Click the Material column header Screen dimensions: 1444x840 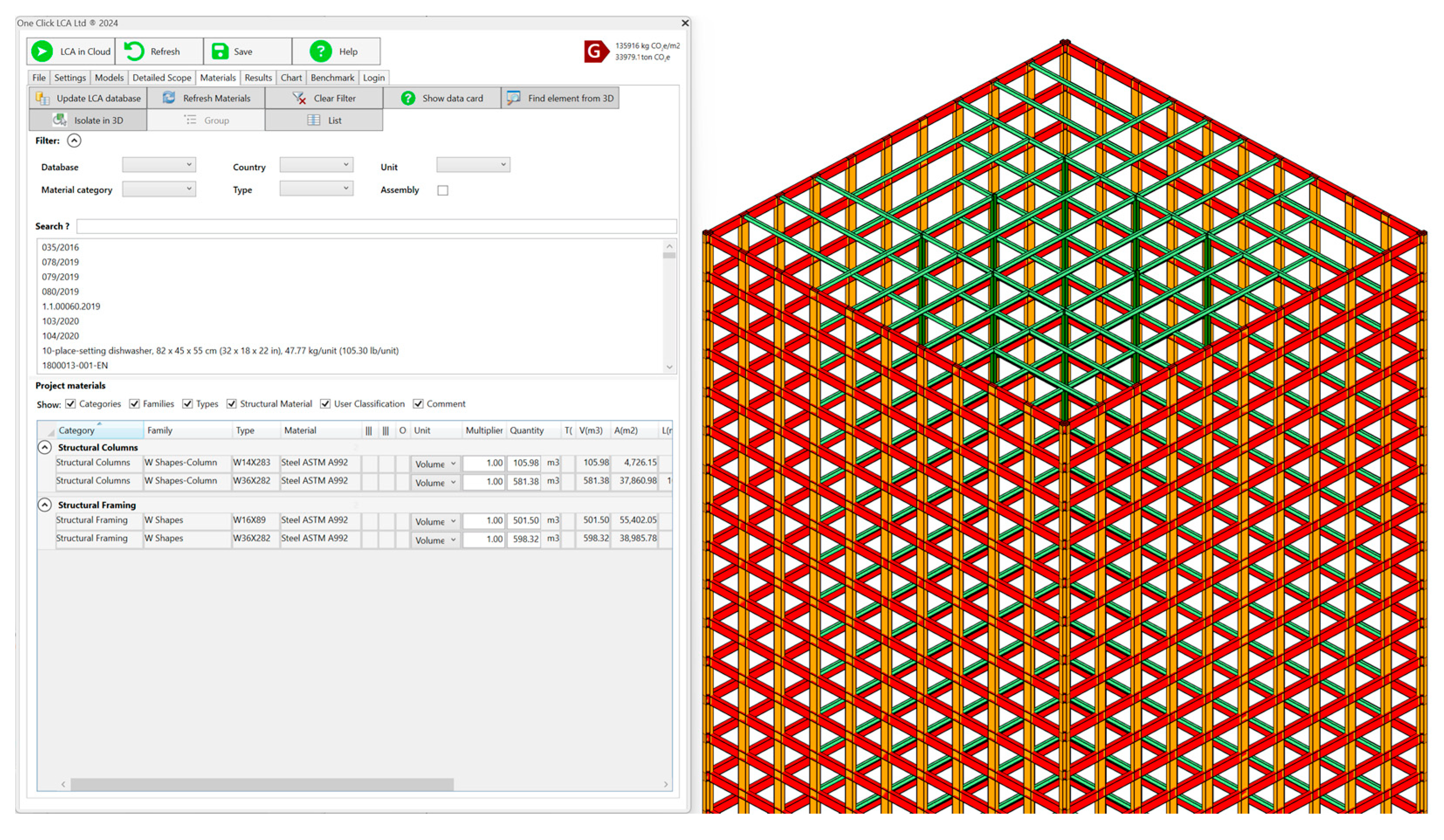pos(321,430)
